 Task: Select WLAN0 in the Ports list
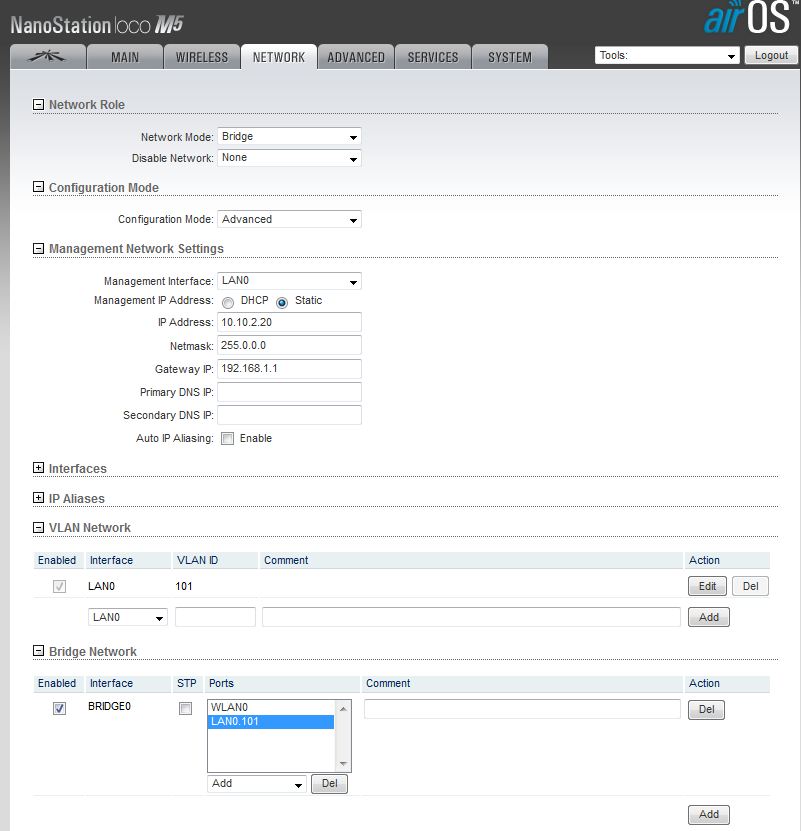(271, 707)
